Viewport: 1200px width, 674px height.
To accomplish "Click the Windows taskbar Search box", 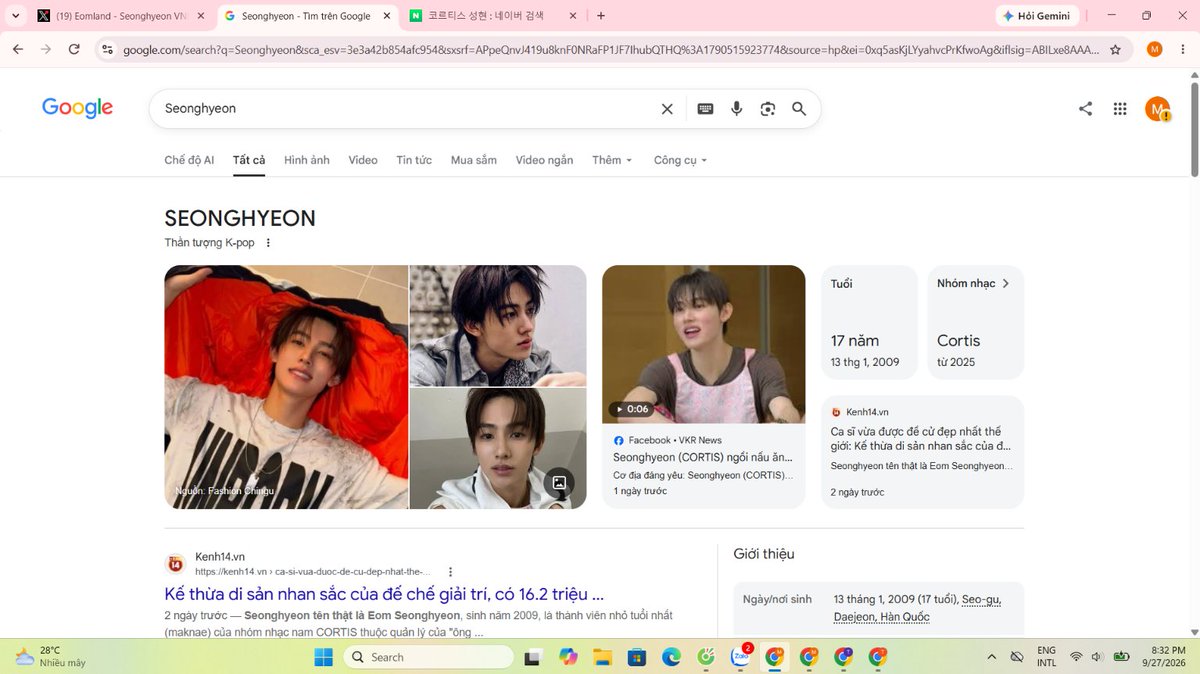I will [x=428, y=657].
